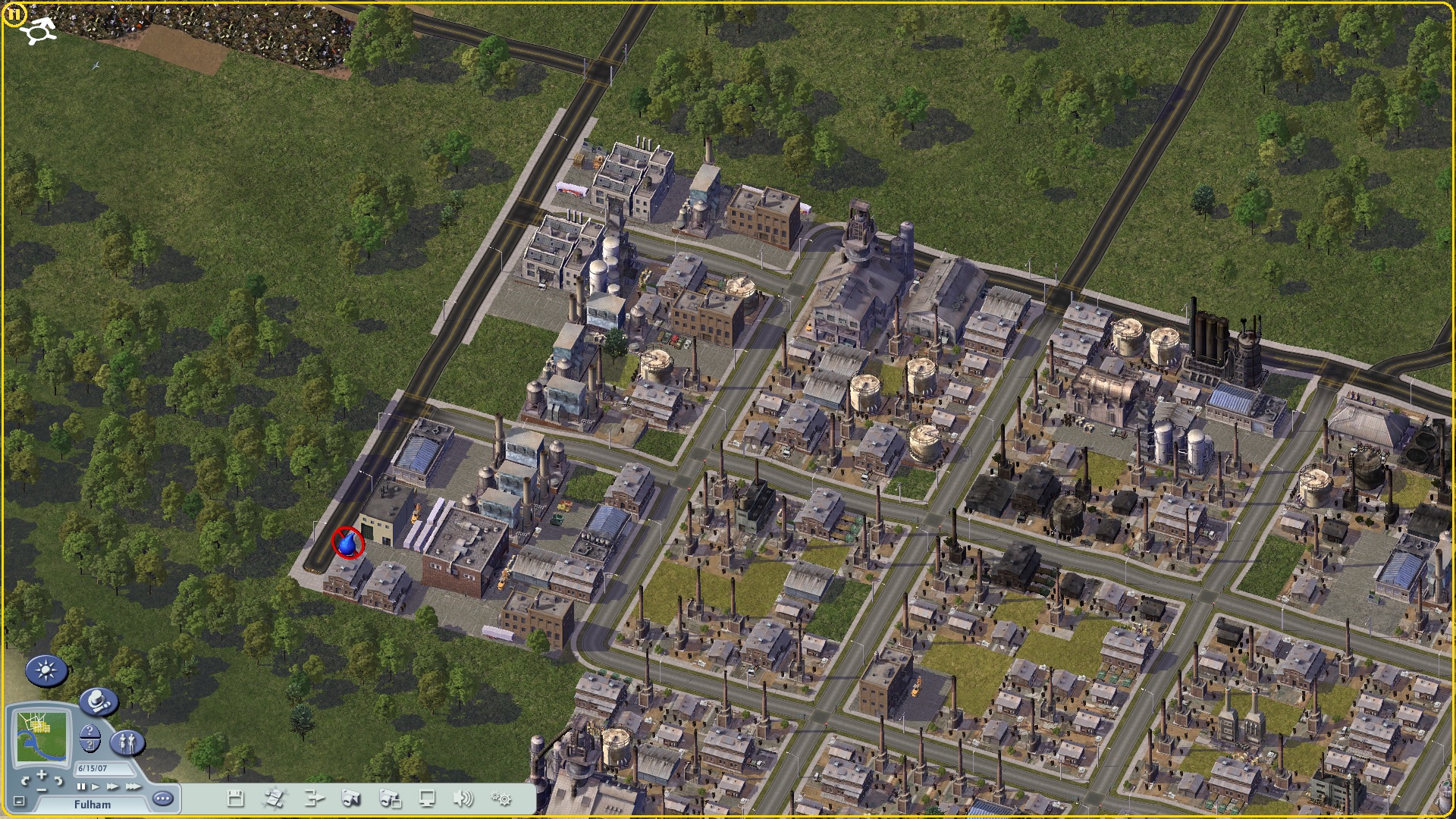Viewport: 1456px width, 819px height.
Task: Open the Exit to Region icon
Action: tap(274, 799)
